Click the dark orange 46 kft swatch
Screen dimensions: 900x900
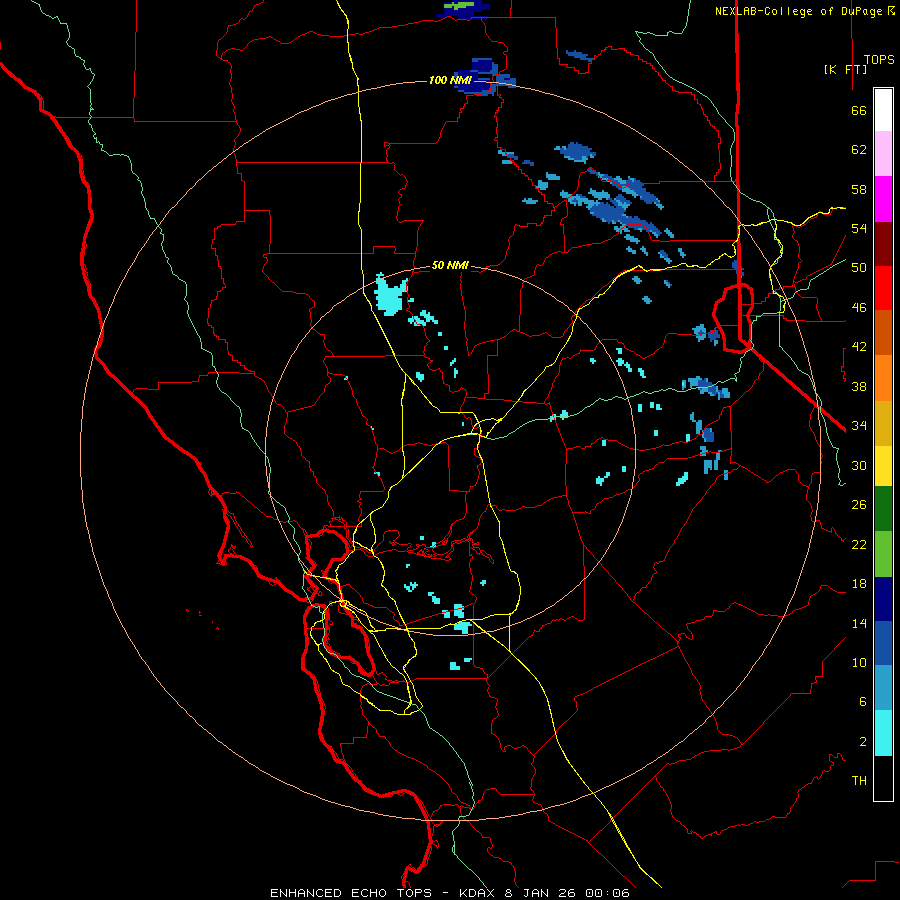(883, 333)
